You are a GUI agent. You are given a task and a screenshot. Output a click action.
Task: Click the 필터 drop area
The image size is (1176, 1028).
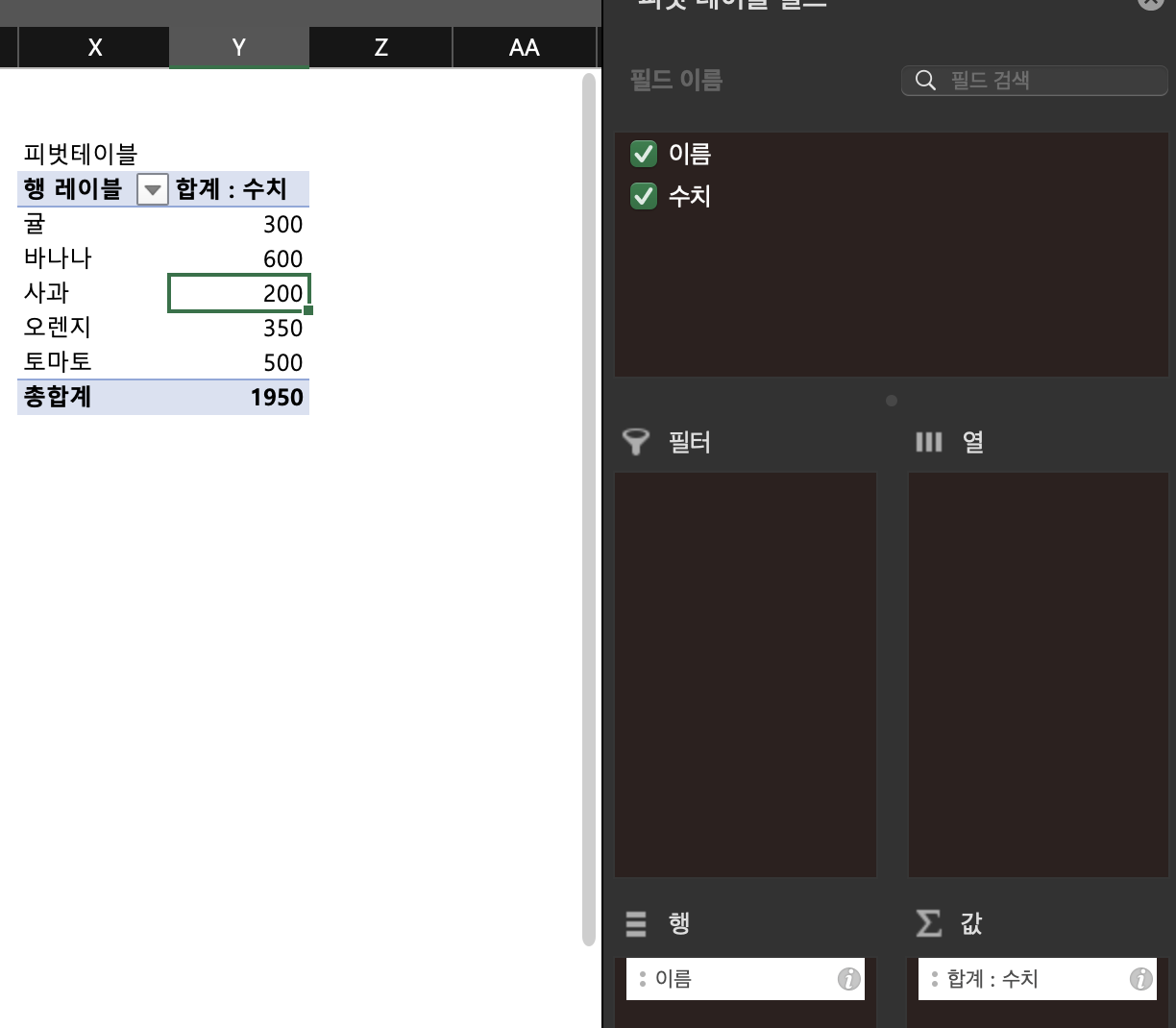click(x=746, y=674)
